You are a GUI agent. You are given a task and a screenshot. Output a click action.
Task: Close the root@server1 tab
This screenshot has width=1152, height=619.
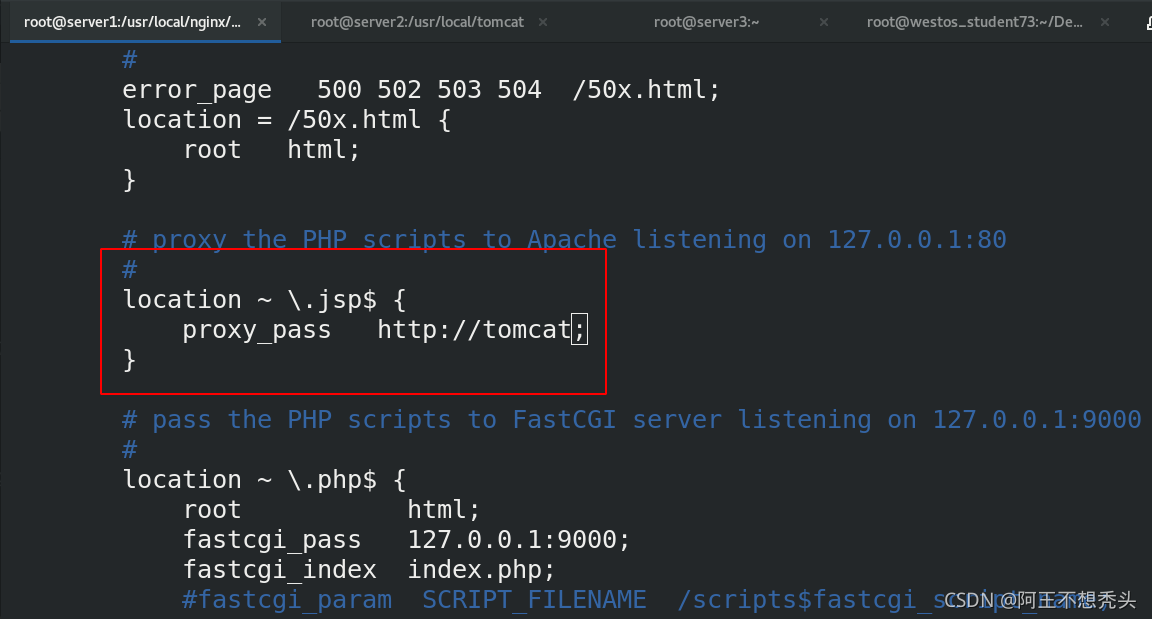[262, 22]
